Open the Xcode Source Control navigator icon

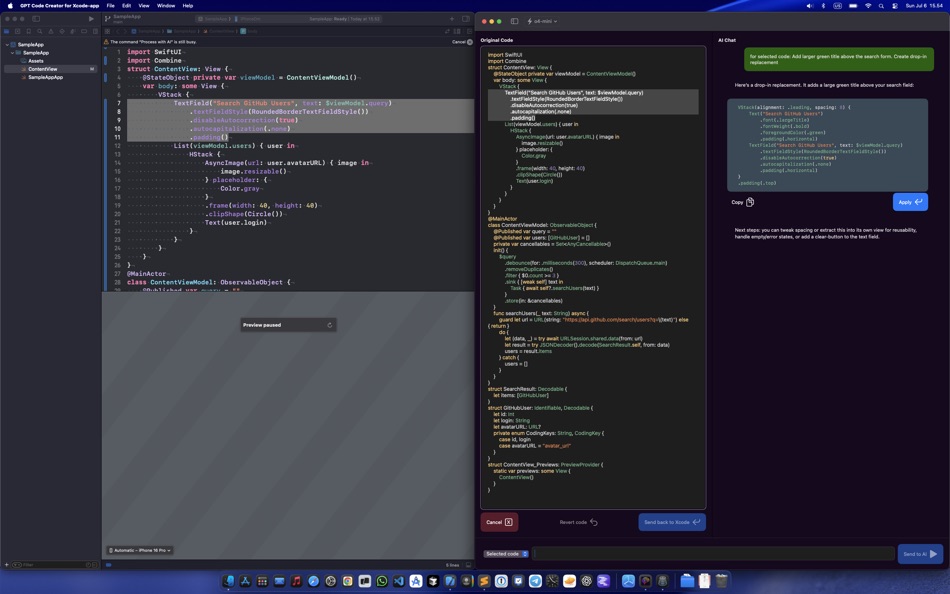(x=18, y=31)
